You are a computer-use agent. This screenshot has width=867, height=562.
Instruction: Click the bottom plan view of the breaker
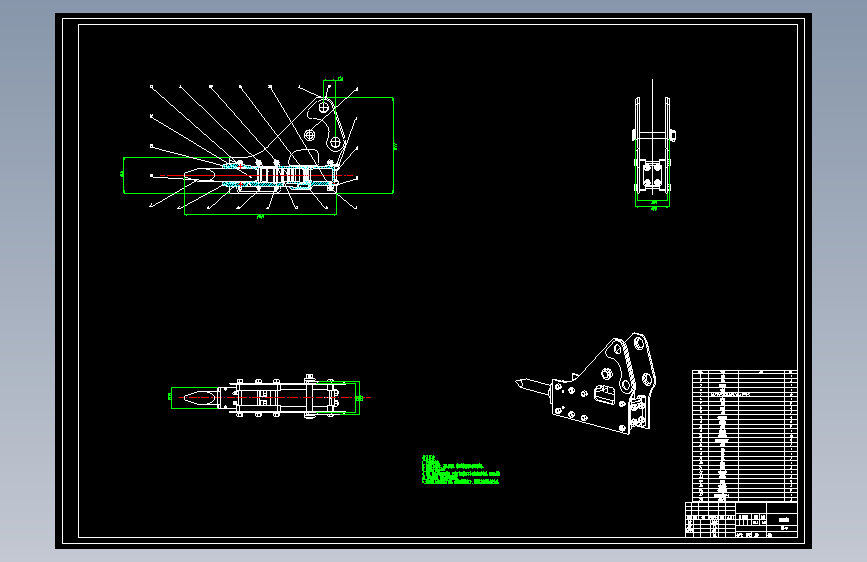(270, 396)
